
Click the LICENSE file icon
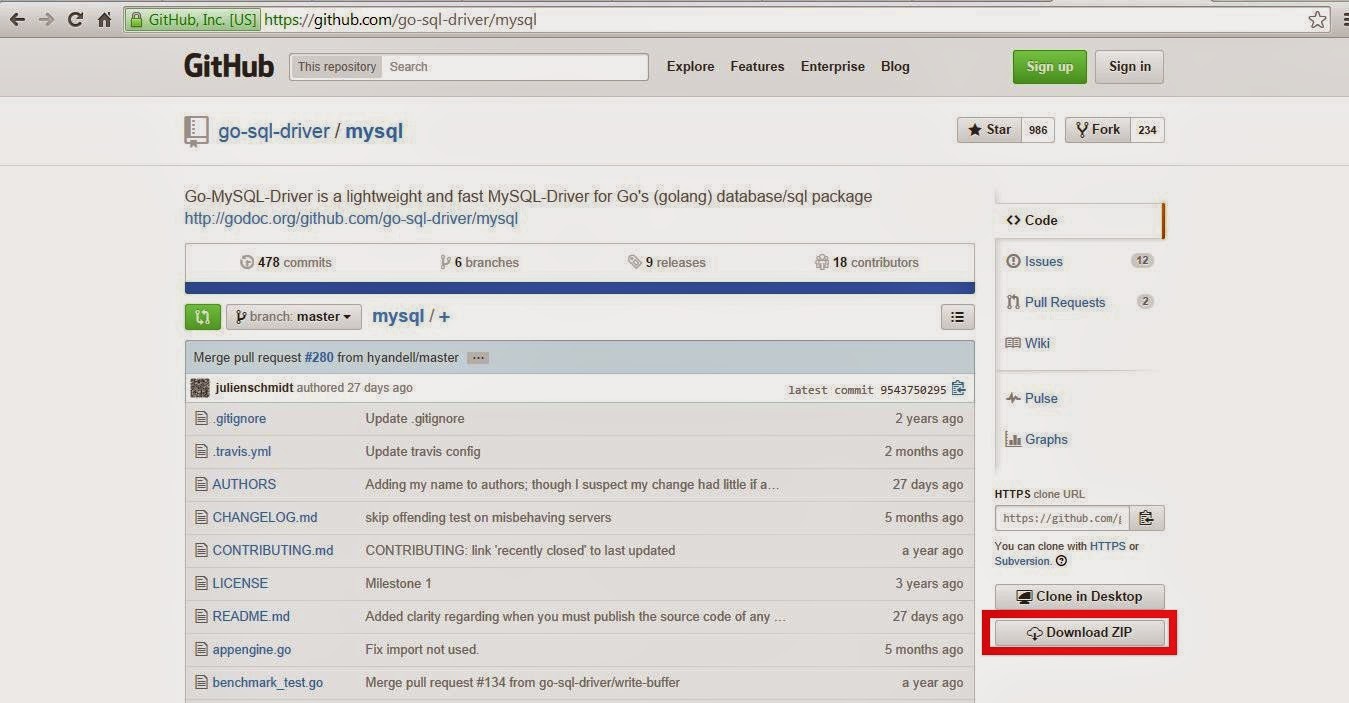pyautogui.click(x=201, y=584)
